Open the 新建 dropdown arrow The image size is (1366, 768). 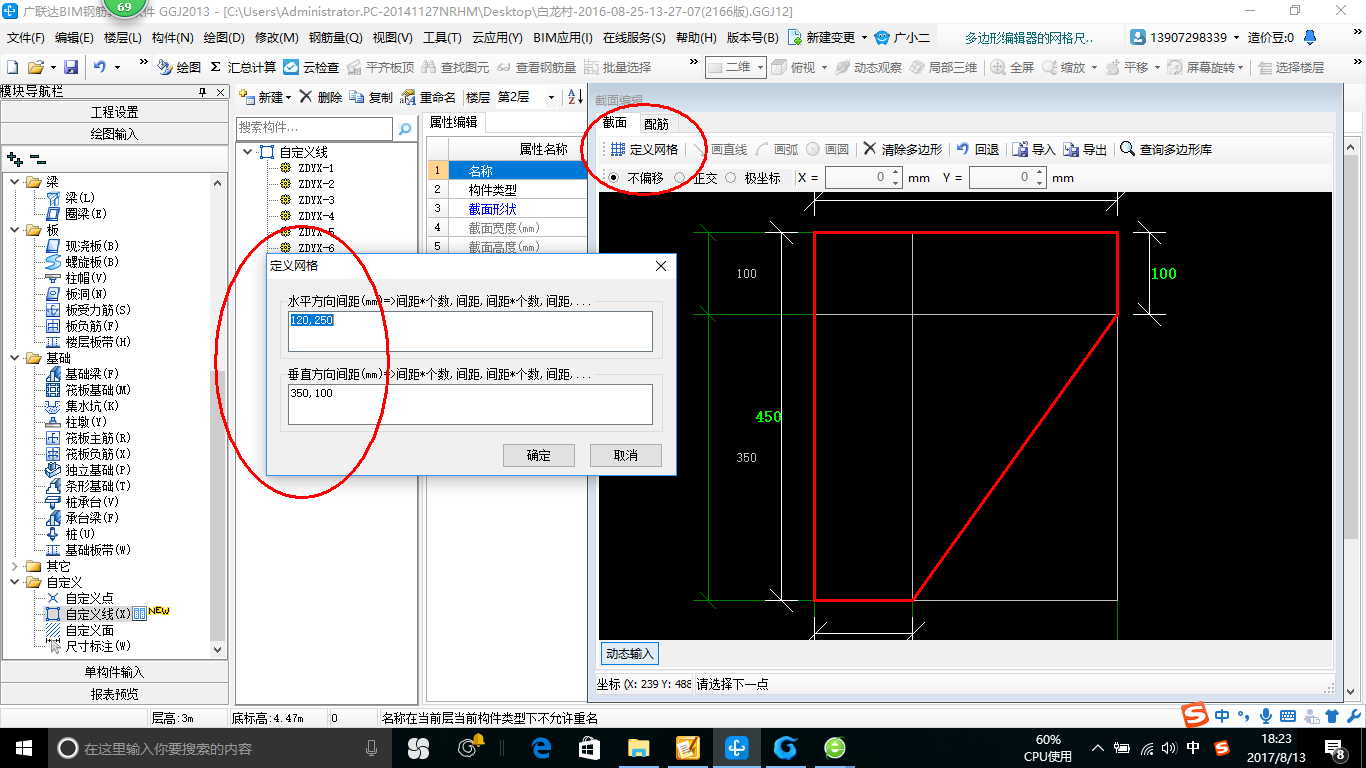click(x=288, y=97)
